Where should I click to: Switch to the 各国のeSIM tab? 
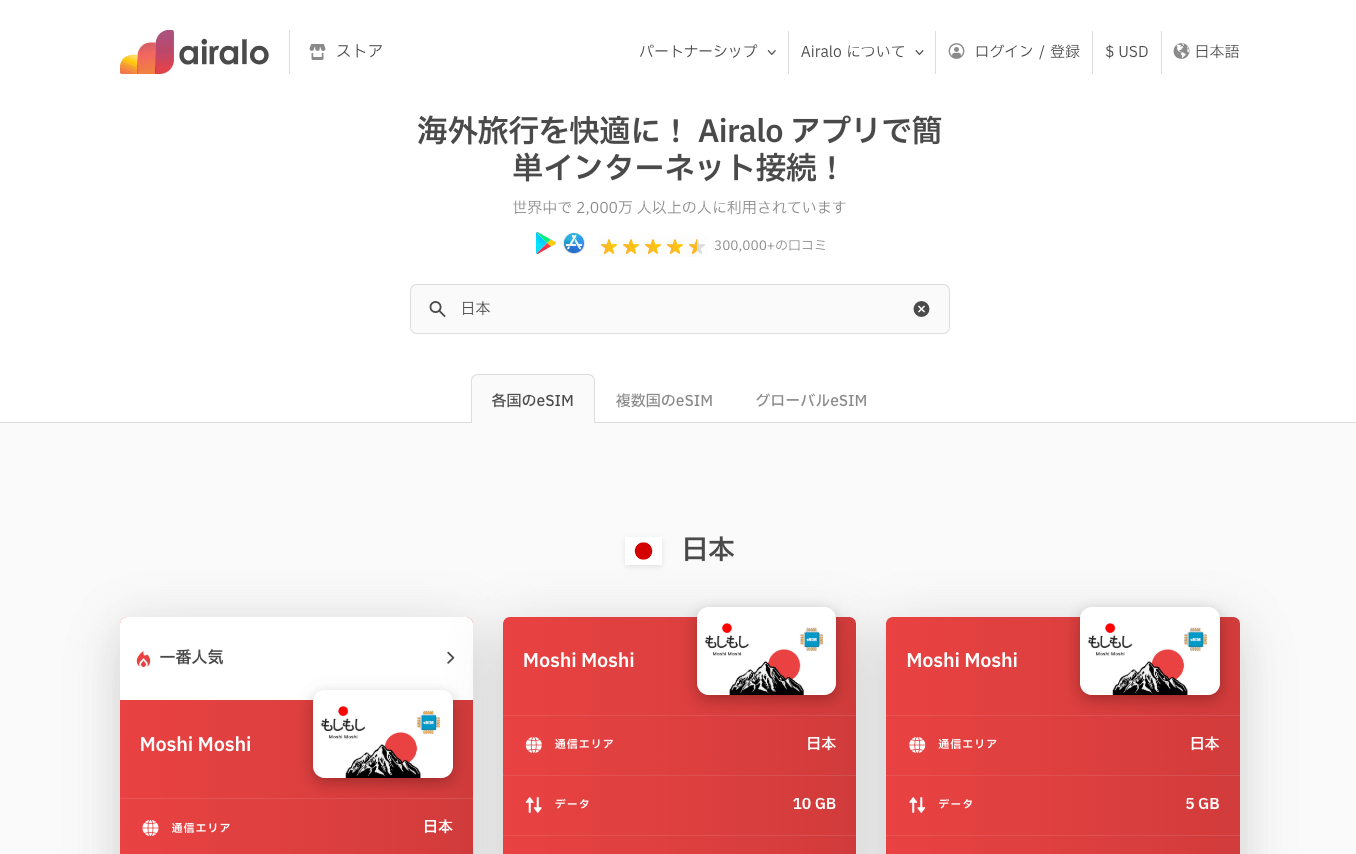tap(533, 399)
